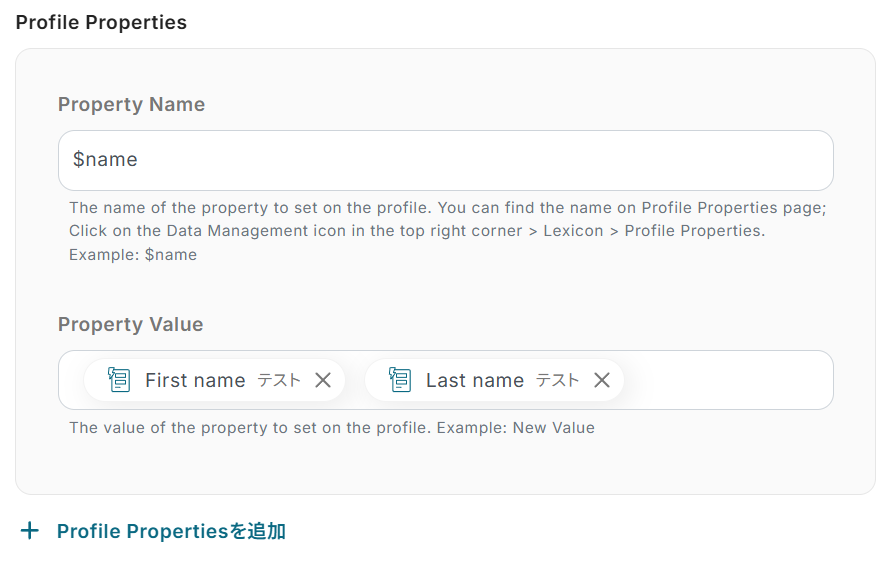Screen dimensions: 891x570
Task: Select the Last name chip label
Action: point(475,380)
